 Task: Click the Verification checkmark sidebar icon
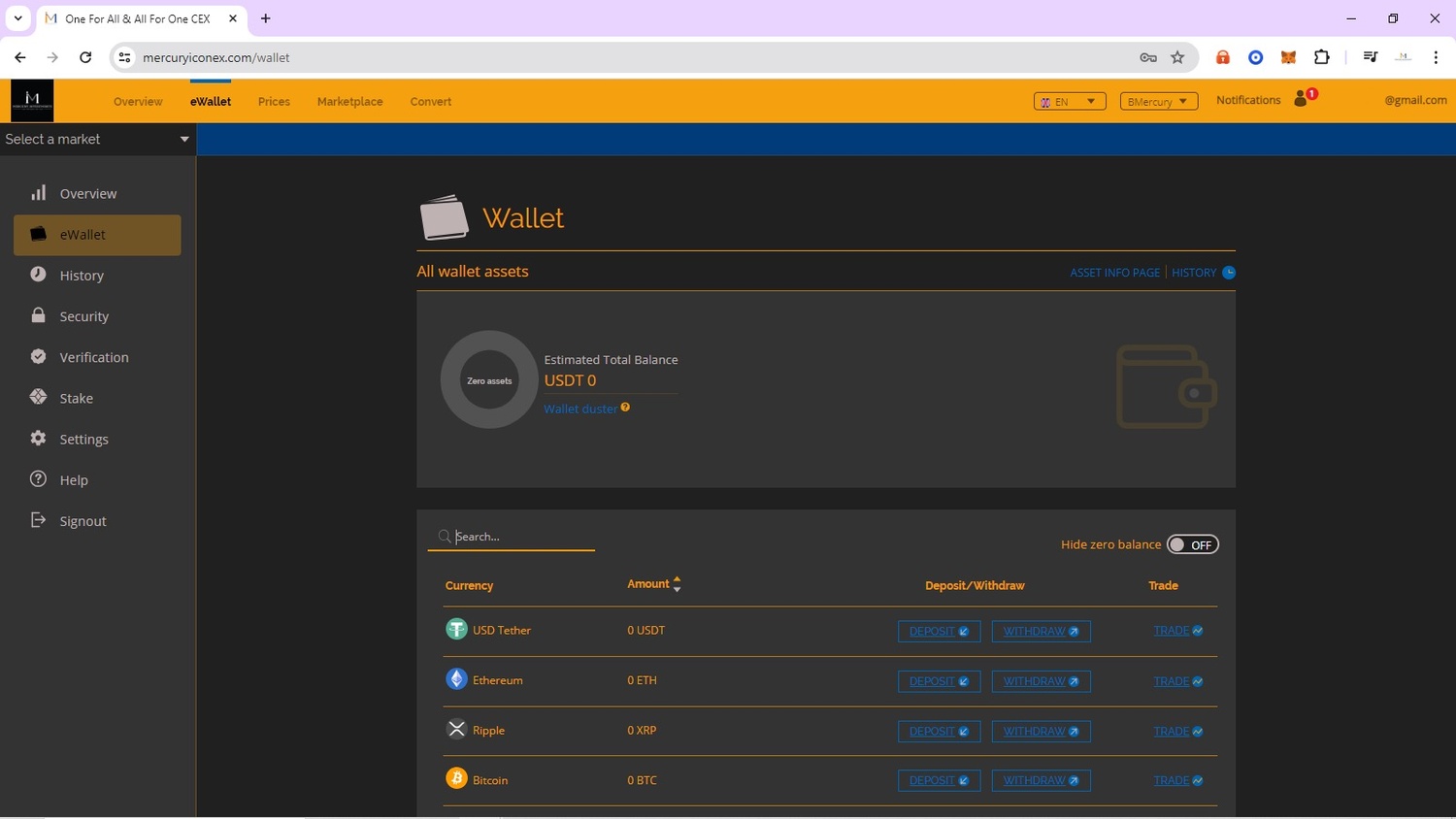[38, 356]
